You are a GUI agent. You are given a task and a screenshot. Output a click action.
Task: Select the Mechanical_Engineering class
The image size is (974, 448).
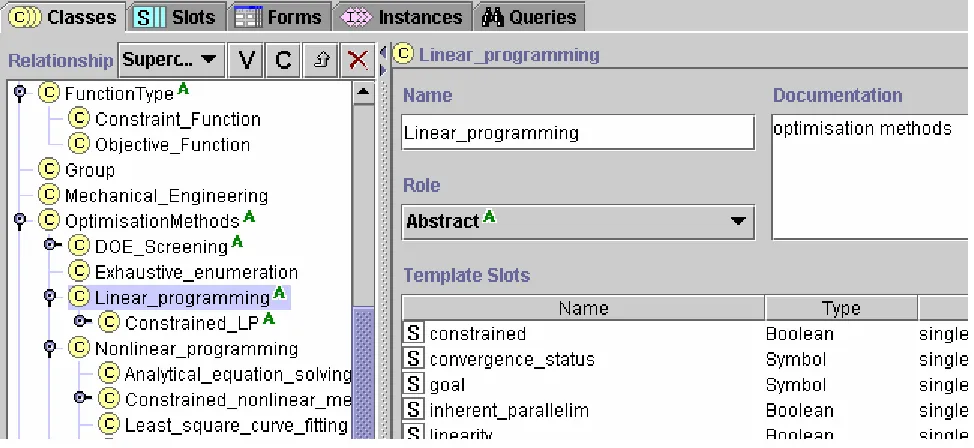point(166,196)
